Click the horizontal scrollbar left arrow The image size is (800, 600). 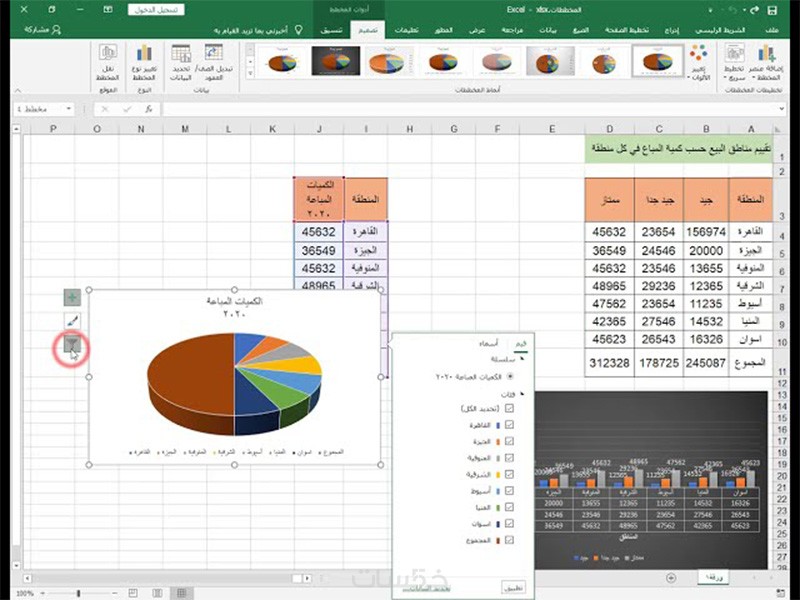[27, 578]
